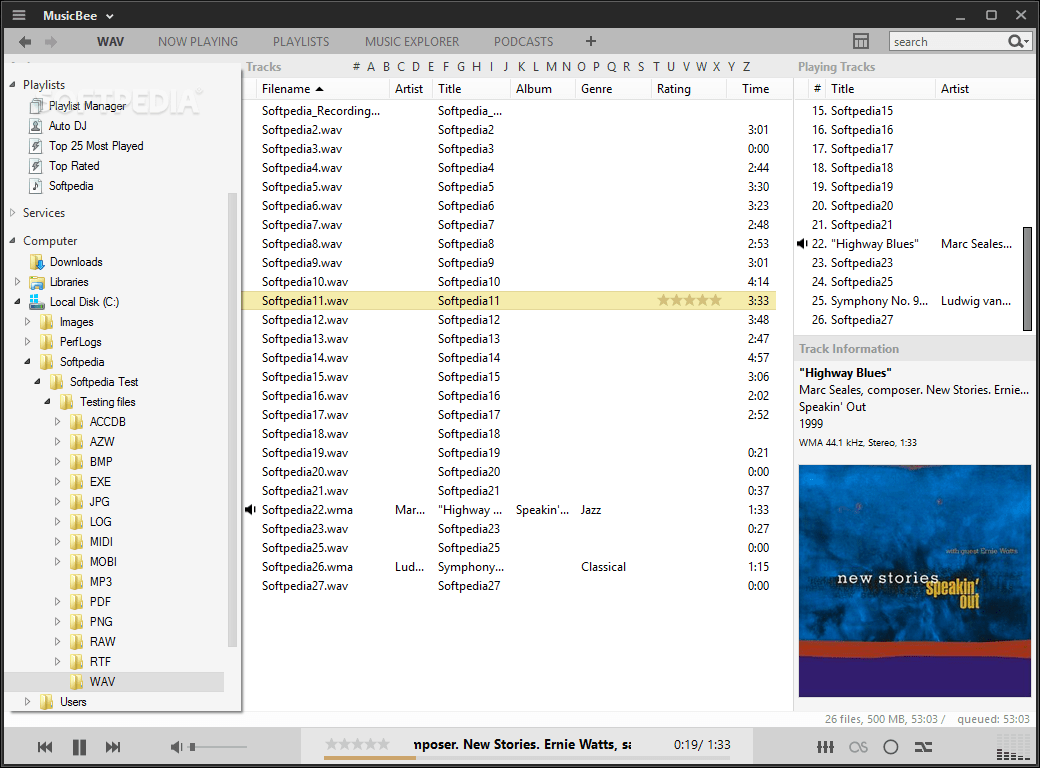1040x768 pixels.
Task: Collapse the Testing files folder
Action: tap(46, 401)
